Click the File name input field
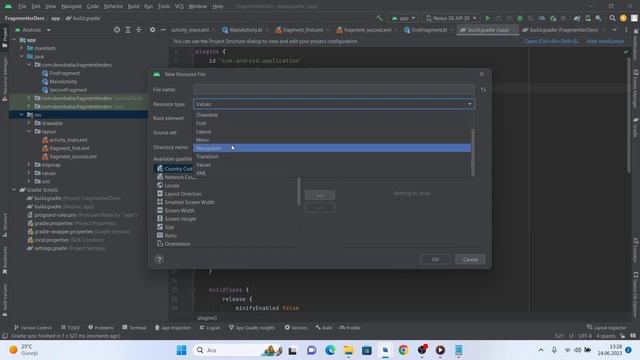 [x=334, y=89]
